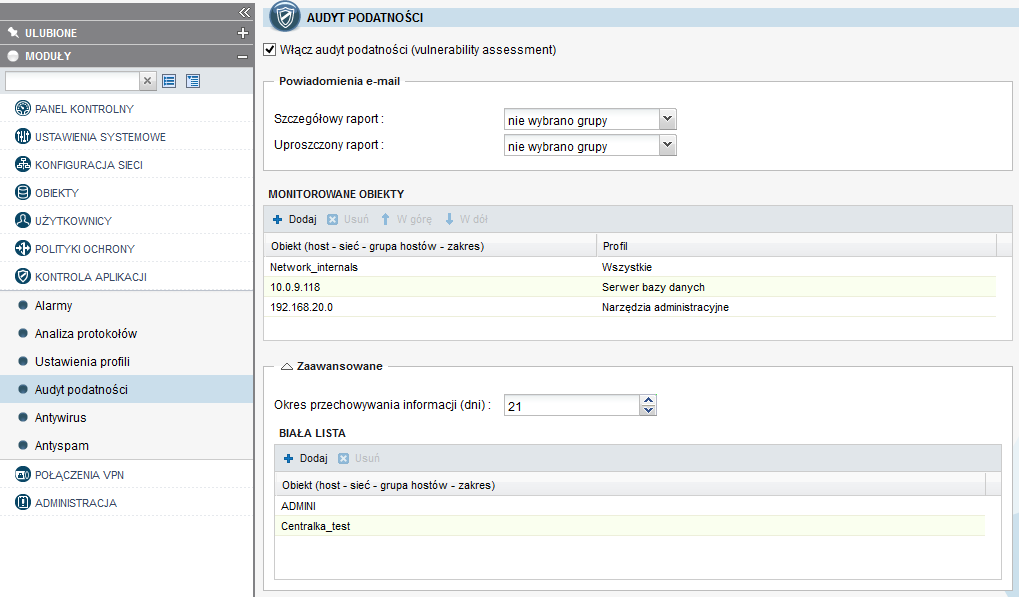Image resolution: width=1019 pixels, height=597 pixels.
Task: Click the Polityki Ochrony arrows icon
Action: (x=23, y=248)
